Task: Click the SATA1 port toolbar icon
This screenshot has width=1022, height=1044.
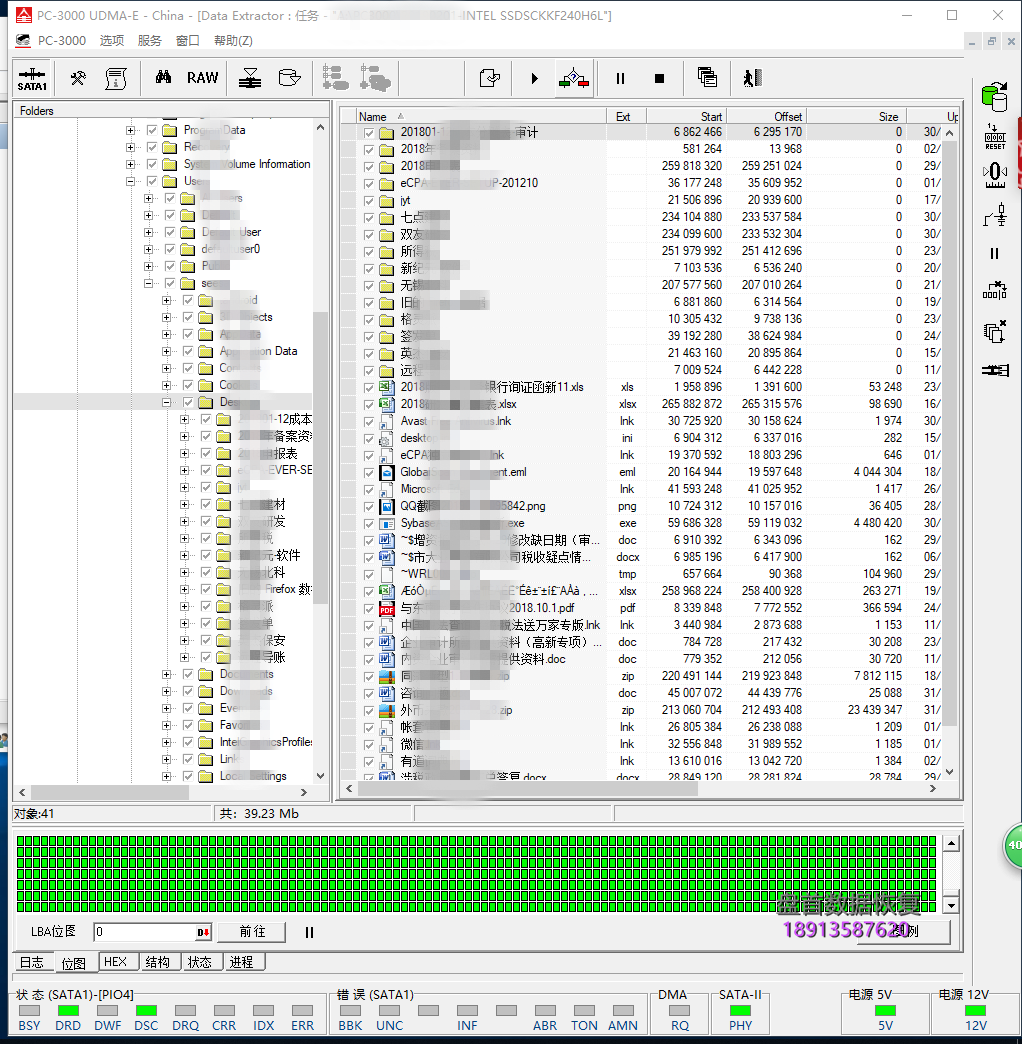Action: point(32,78)
